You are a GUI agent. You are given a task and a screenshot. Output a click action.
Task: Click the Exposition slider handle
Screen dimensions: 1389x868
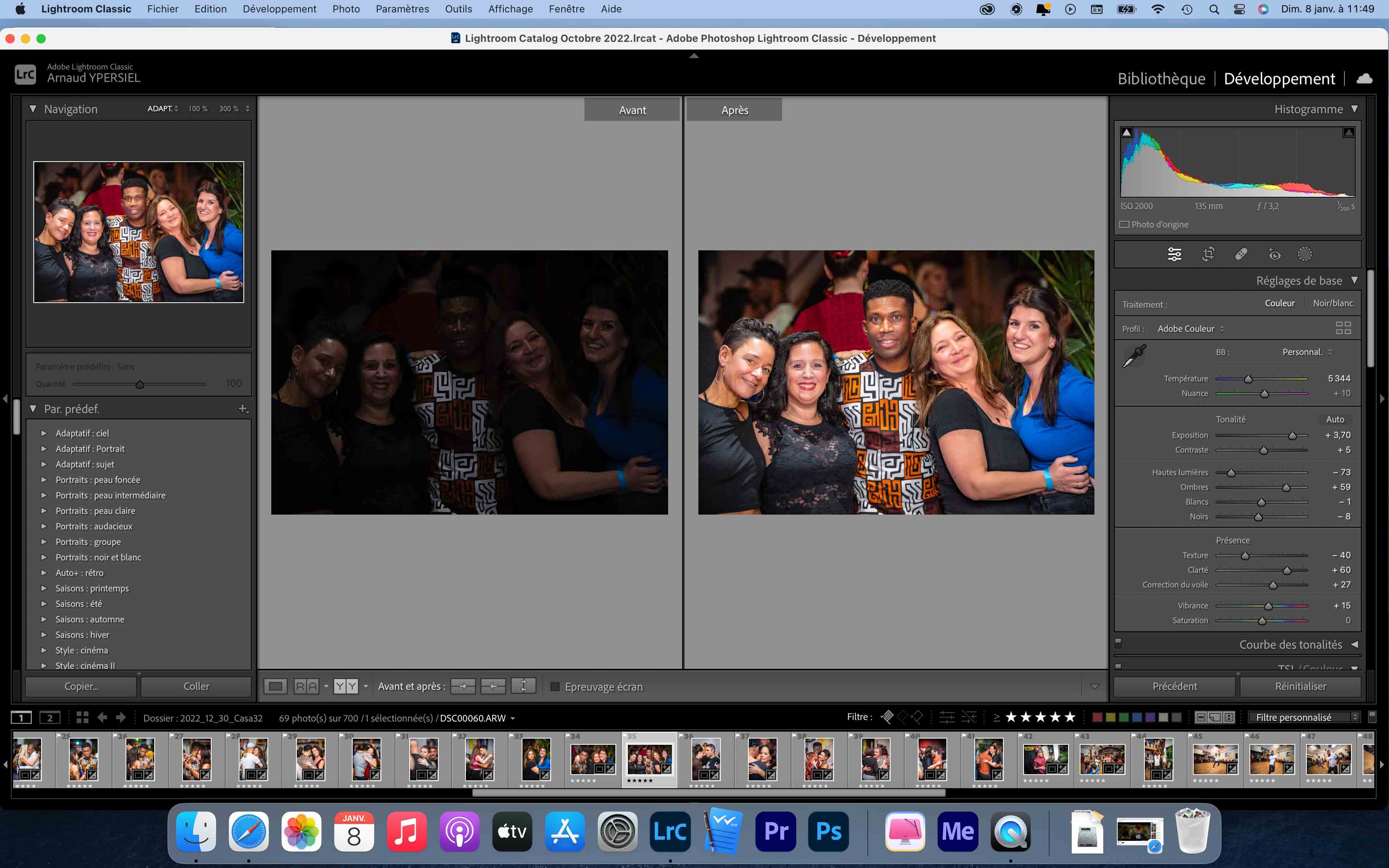(1292, 436)
